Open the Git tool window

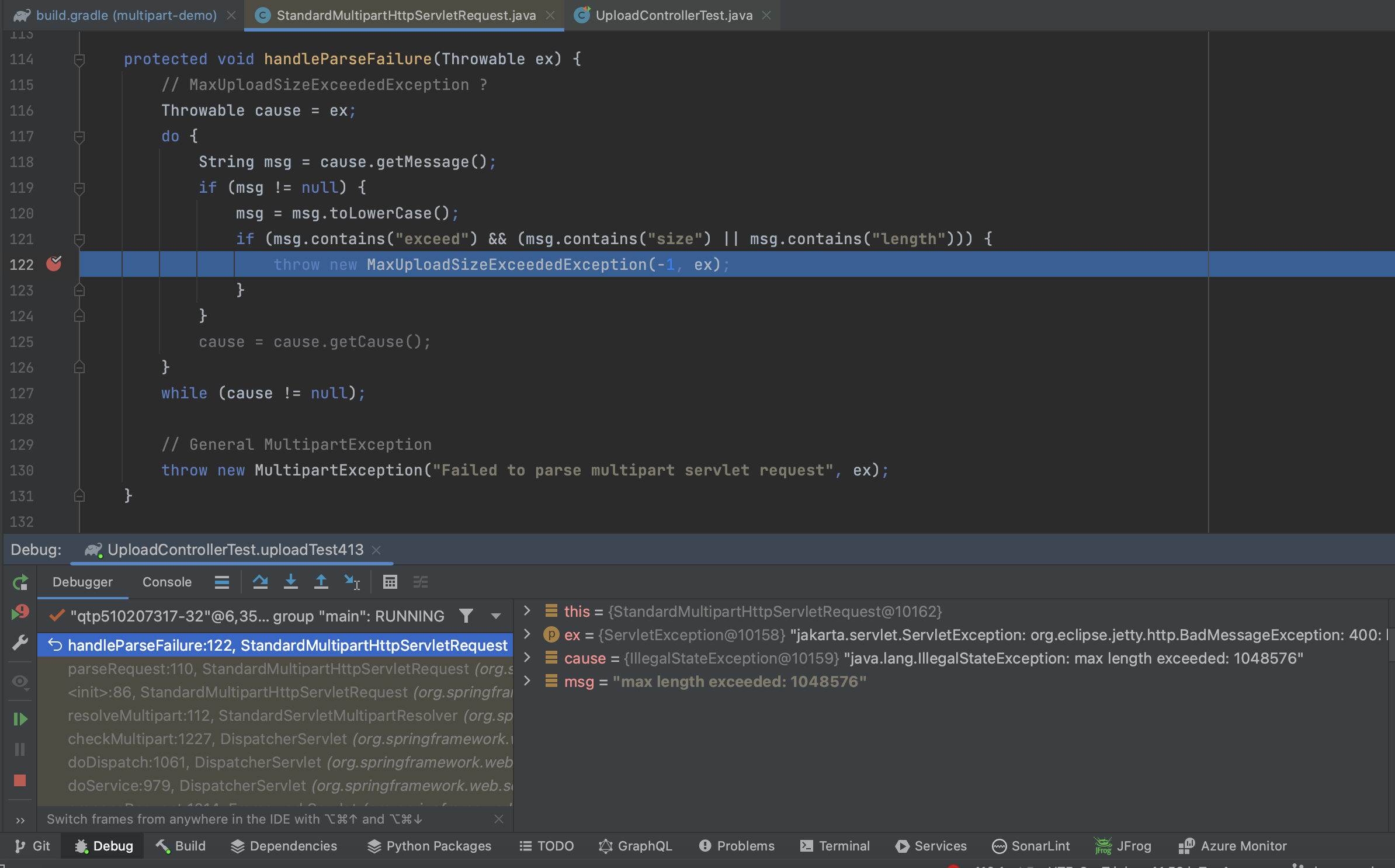click(32, 846)
